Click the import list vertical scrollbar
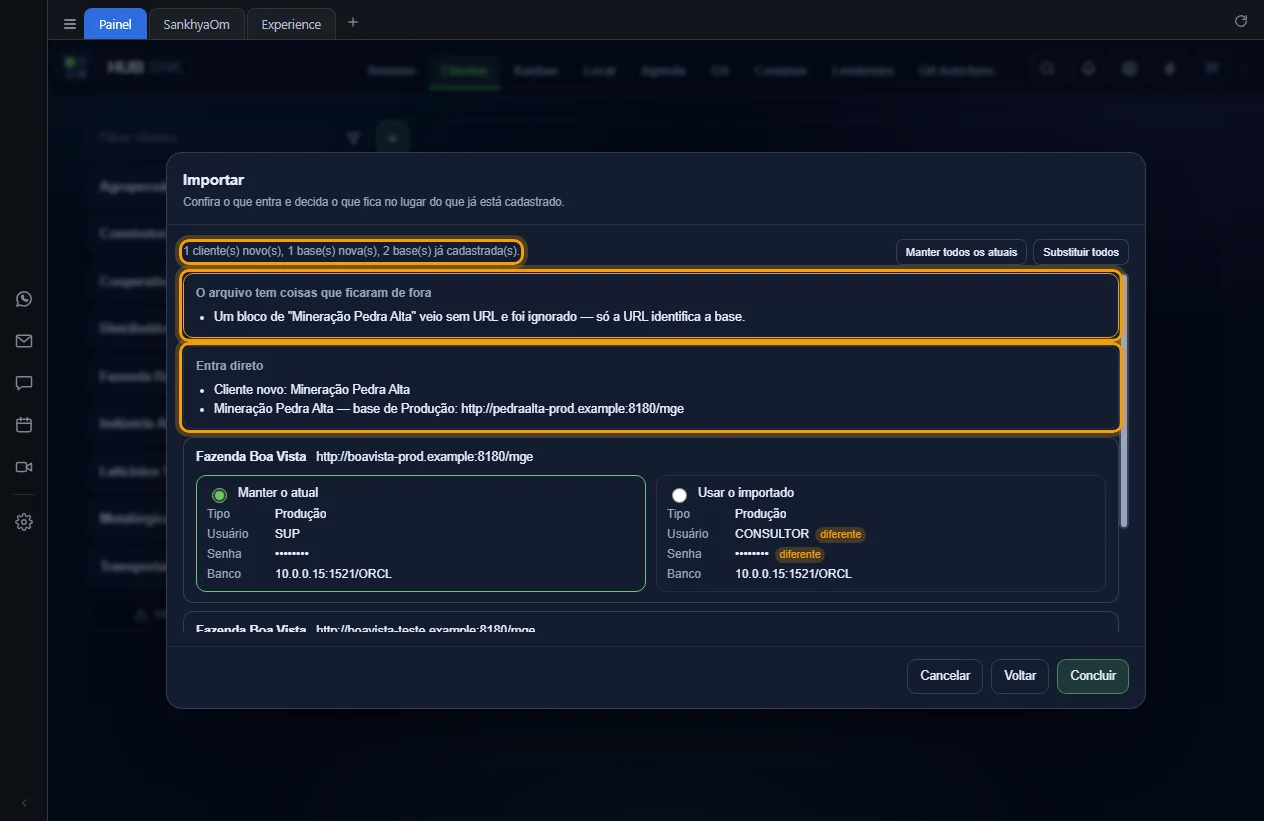Image resolution: width=1264 pixels, height=821 pixels. (x=1124, y=400)
